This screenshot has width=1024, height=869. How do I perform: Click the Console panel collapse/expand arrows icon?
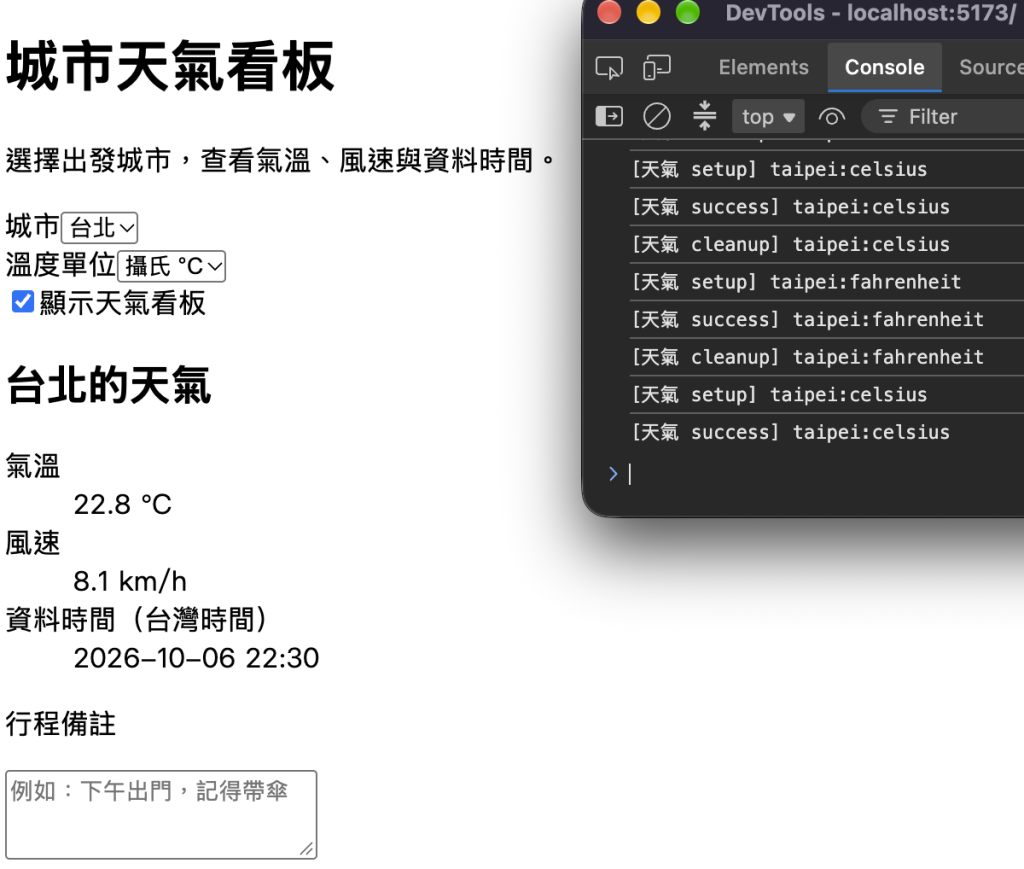(704, 116)
